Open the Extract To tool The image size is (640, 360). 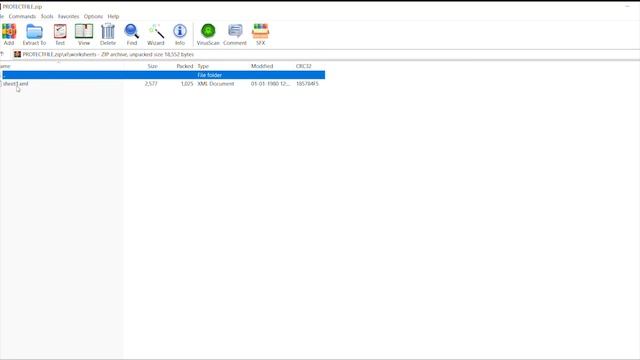pyautogui.click(x=34, y=34)
